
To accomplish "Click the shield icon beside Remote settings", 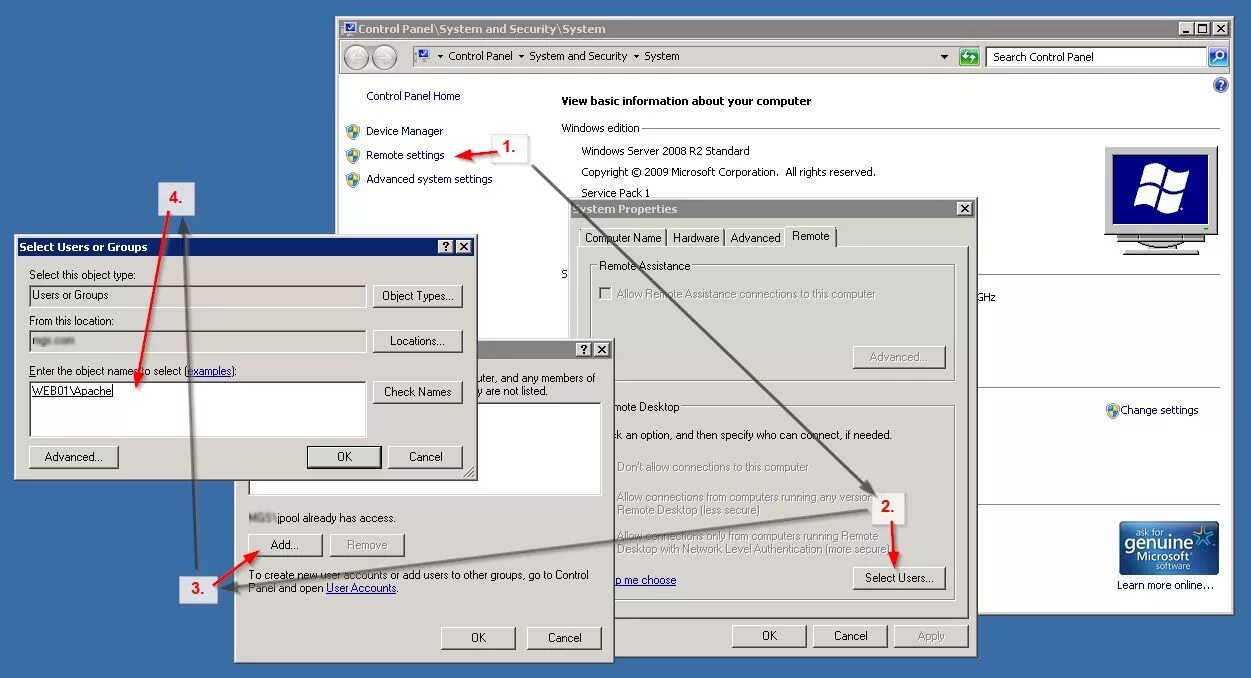I will coord(353,156).
